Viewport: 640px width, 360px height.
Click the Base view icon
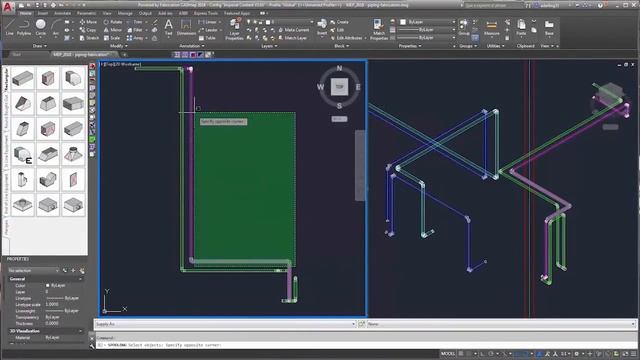pyautogui.click(x=549, y=28)
